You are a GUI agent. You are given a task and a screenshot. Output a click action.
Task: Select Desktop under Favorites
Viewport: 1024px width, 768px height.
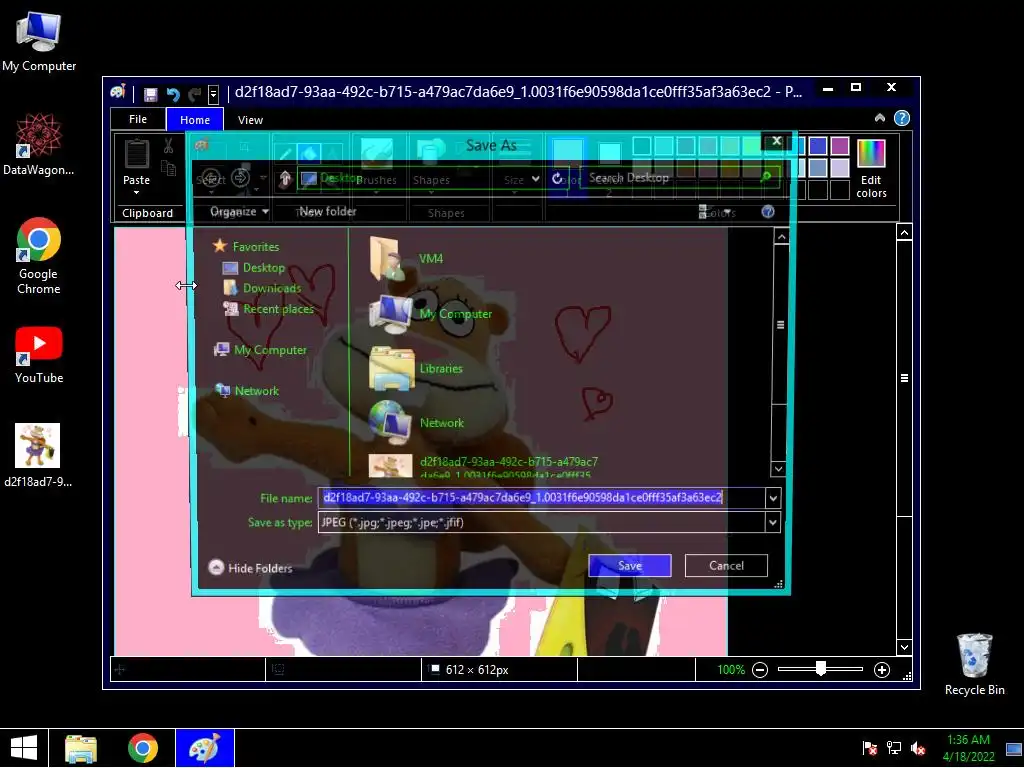click(x=254, y=268)
